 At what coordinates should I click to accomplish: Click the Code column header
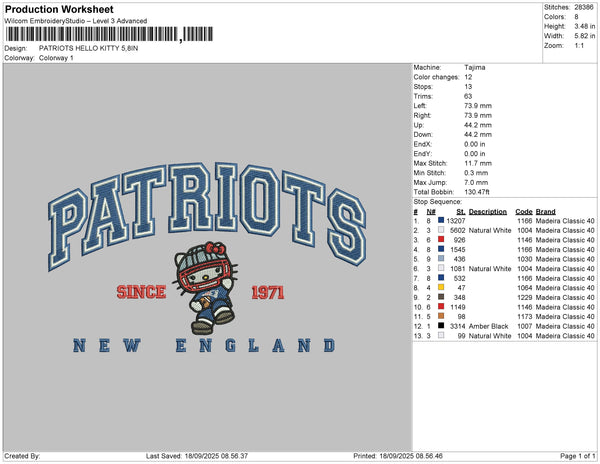click(x=524, y=212)
